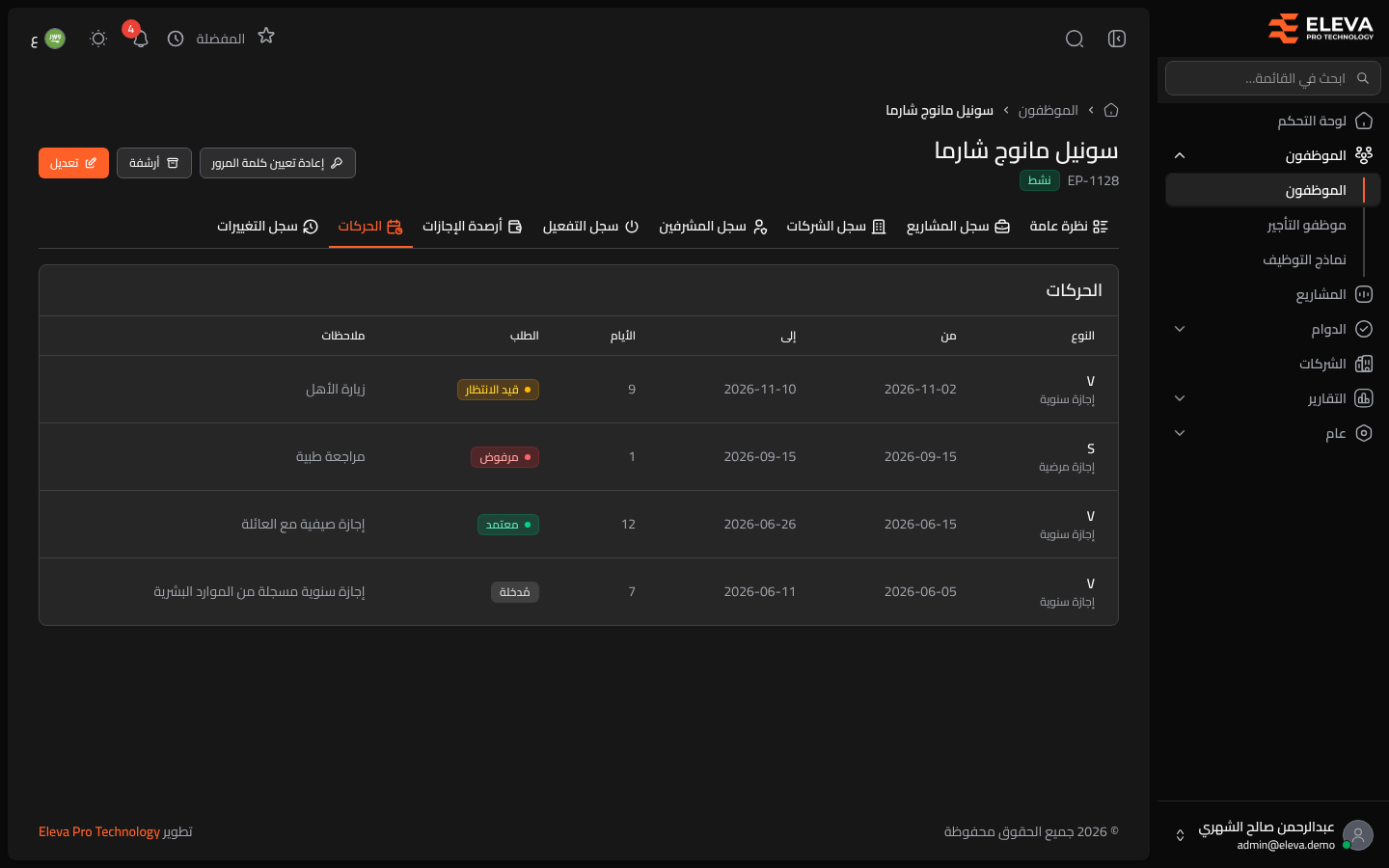The image size is (1389, 868).
Task: Select the الحركات tab
Action: pyautogui.click(x=370, y=226)
